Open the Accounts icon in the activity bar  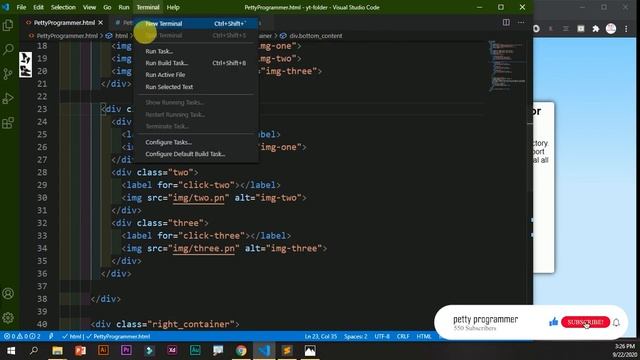tap(8, 293)
